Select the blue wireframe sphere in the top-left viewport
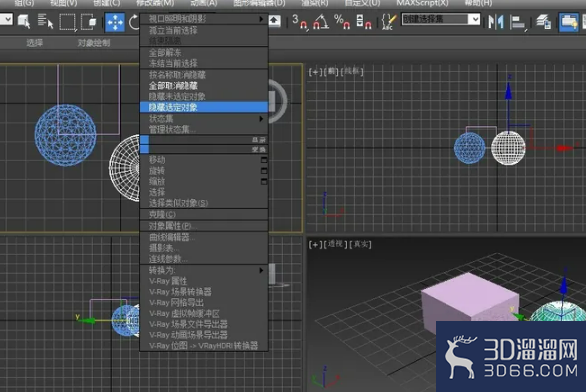The image size is (586, 392). coord(65,135)
